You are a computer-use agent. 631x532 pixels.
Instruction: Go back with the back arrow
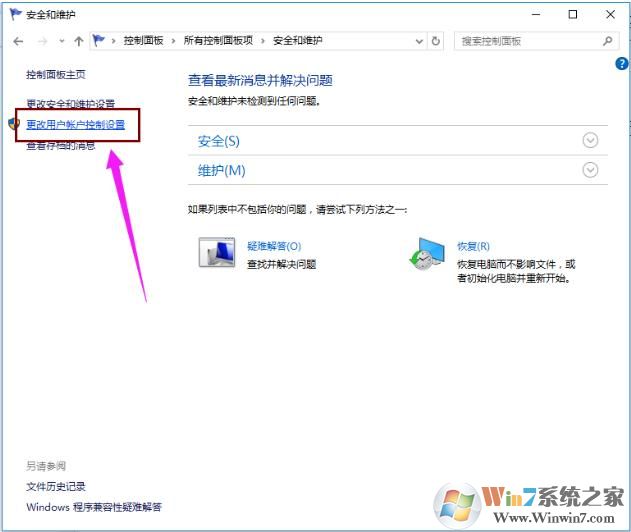pyautogui.click(x=18, y=41)
